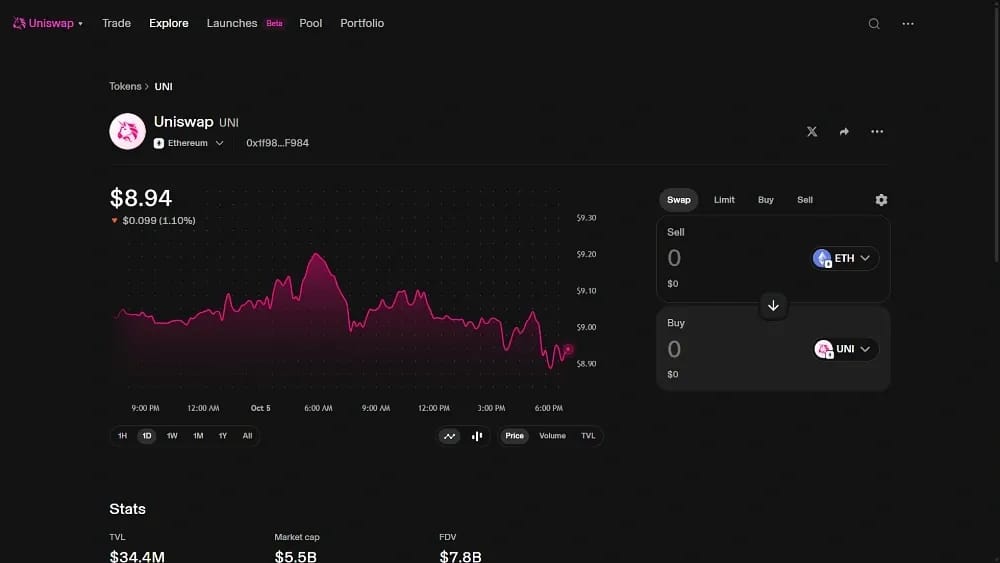Click the $8.94 price value
The image size is (1000, 563).
tap(141, 198)
